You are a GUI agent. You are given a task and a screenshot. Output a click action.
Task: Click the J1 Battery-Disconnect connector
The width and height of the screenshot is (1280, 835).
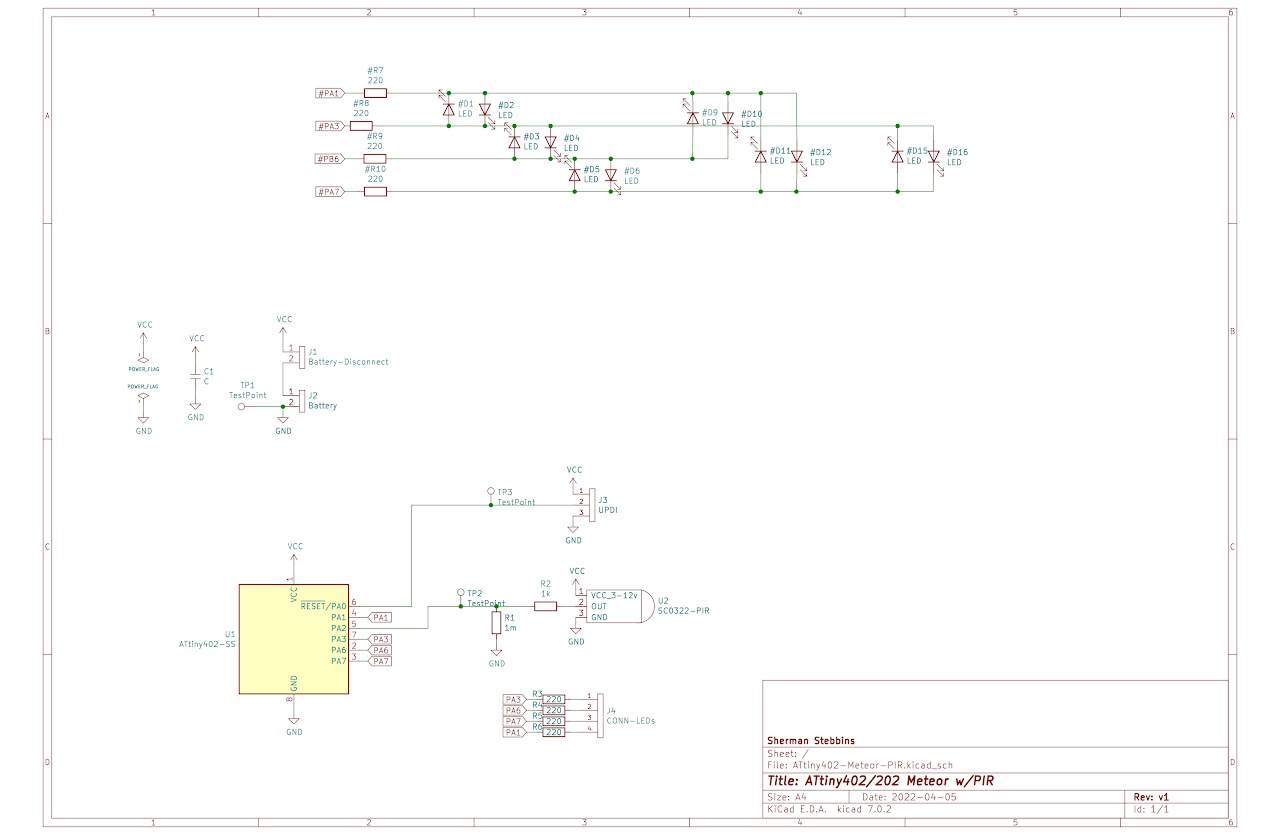tap(300, 354)
